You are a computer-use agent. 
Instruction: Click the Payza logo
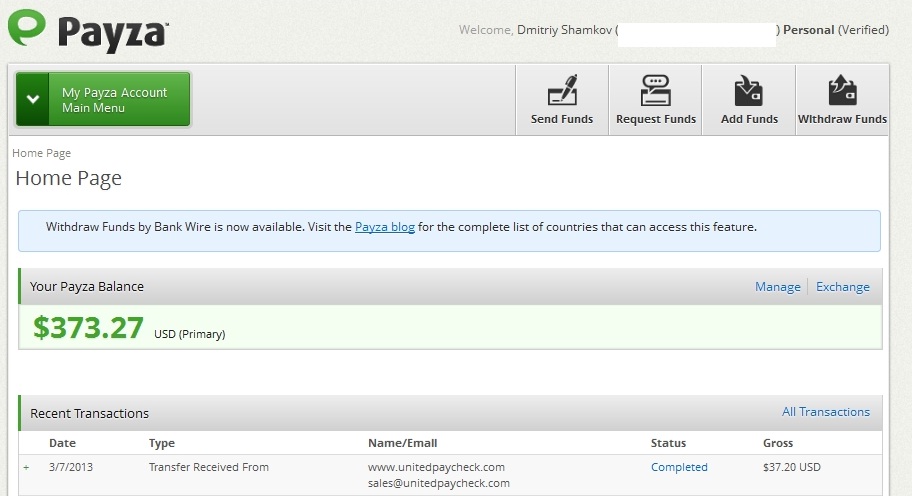pyautogui.click(x=87, y=29)
